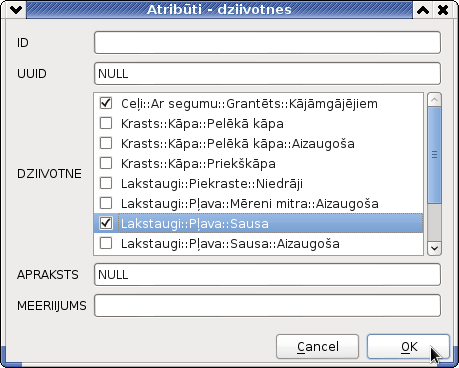Close the Atribūti dialog window
The height and width of the screenshot is (368, 459).
(443, 10)
